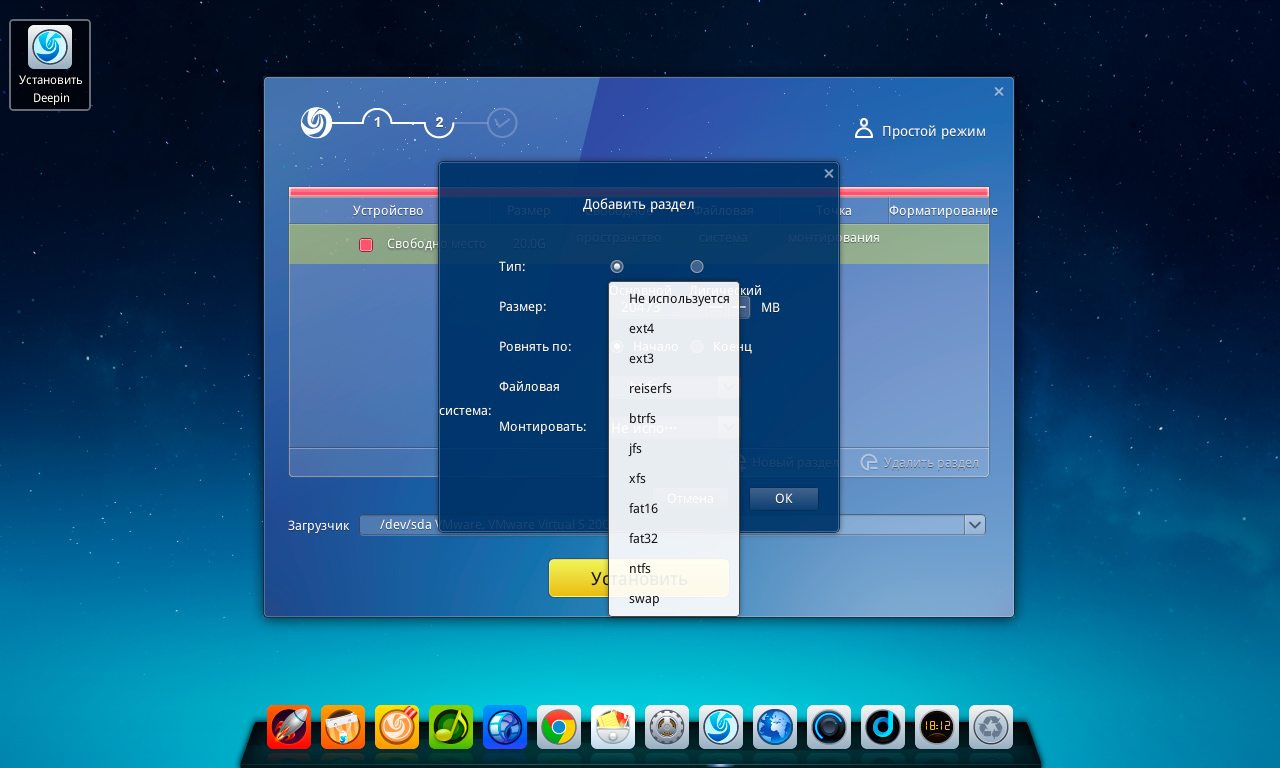
Task: Select the Логический partition type radio
Action: click(x=697, y=266)
